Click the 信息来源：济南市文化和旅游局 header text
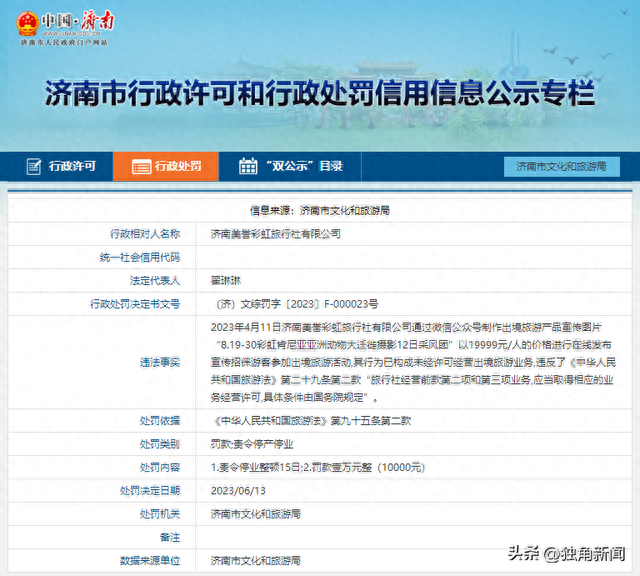Image resolution: width=640 pixels, height=576 pixels. 320,211
